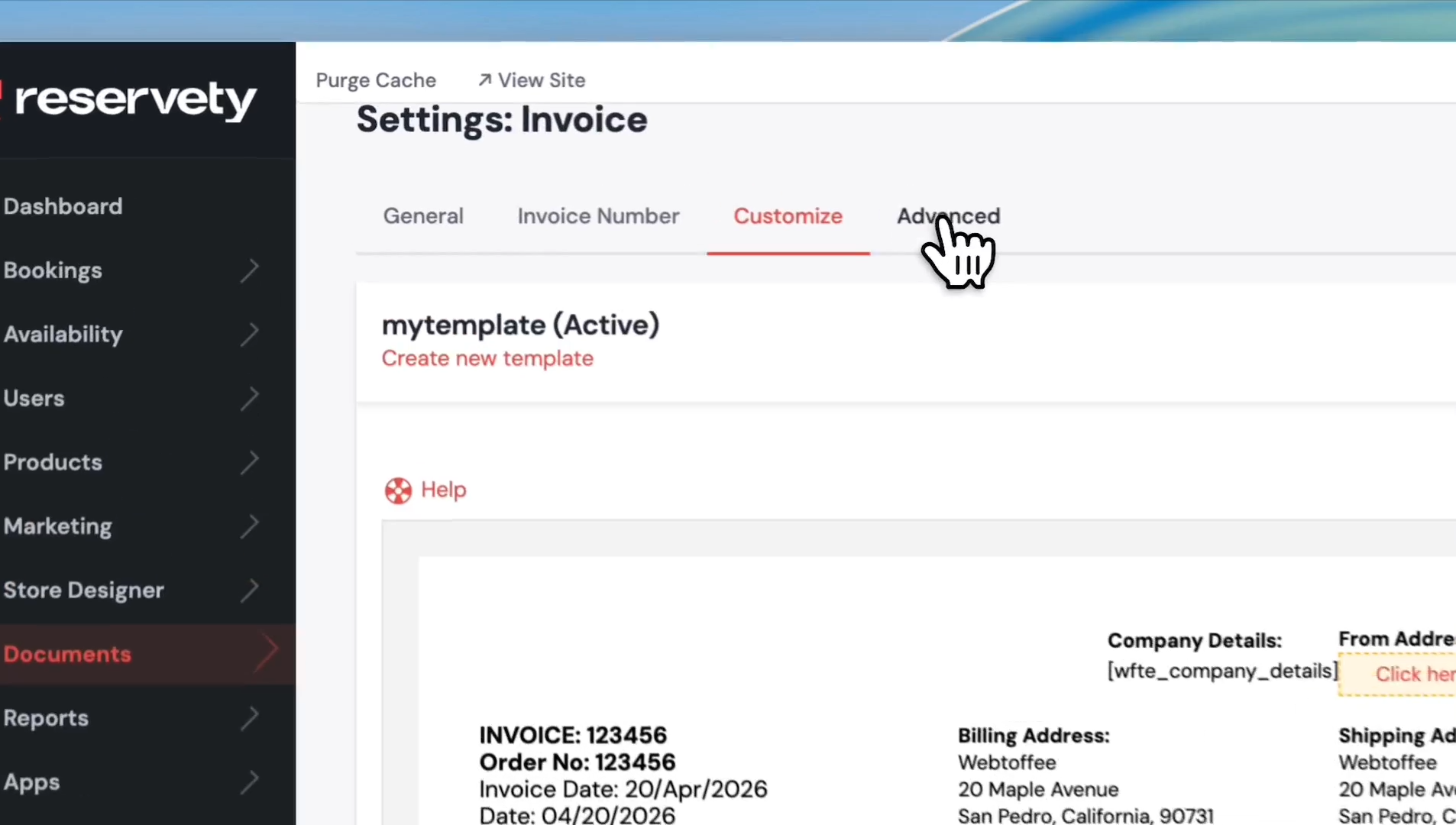This screenshot has width=1456, height=825.
Task: Expand the Products chevron arrow
Action: point(250,462)
